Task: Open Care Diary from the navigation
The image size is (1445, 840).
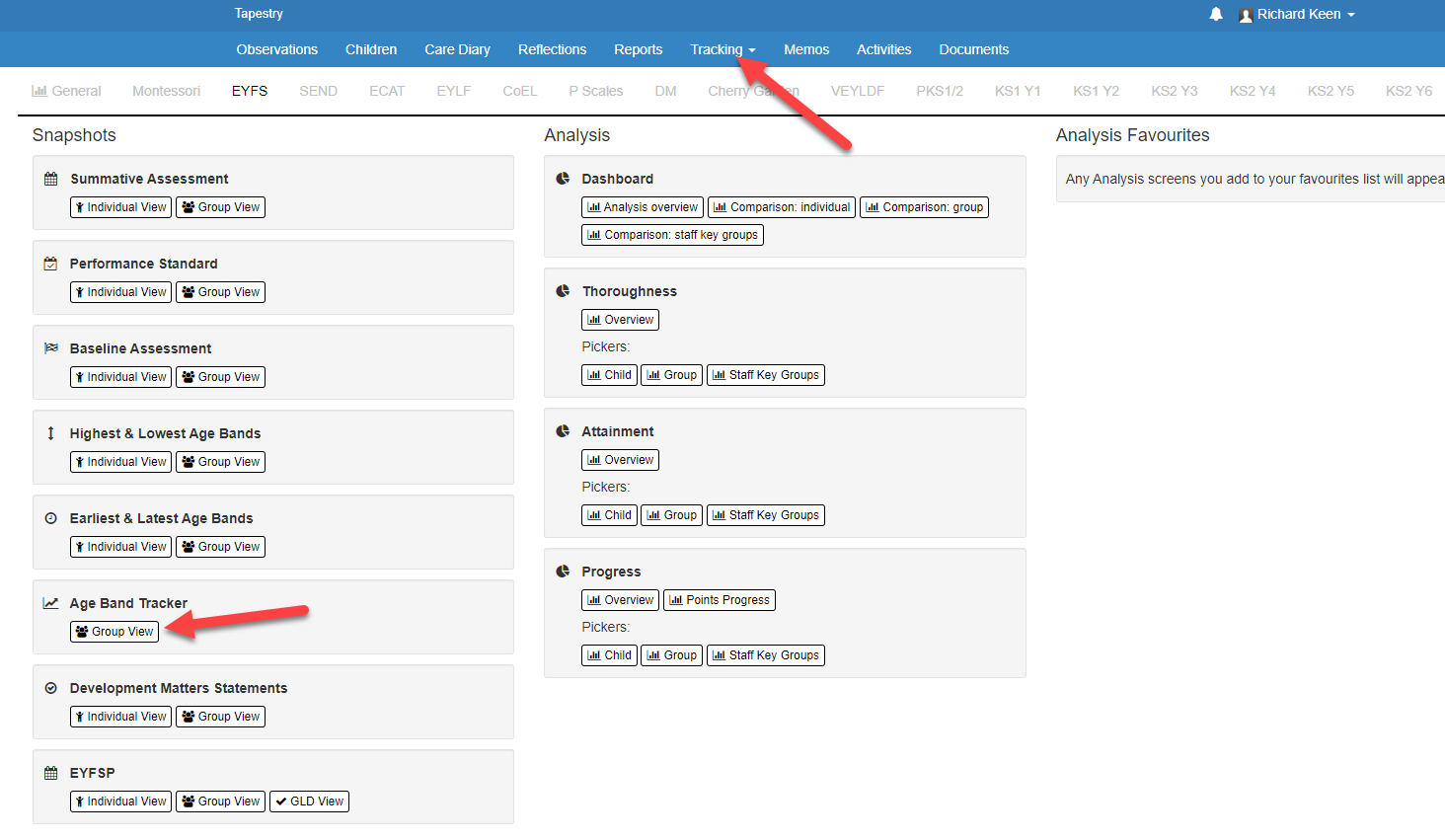Action: pos(458,49)
